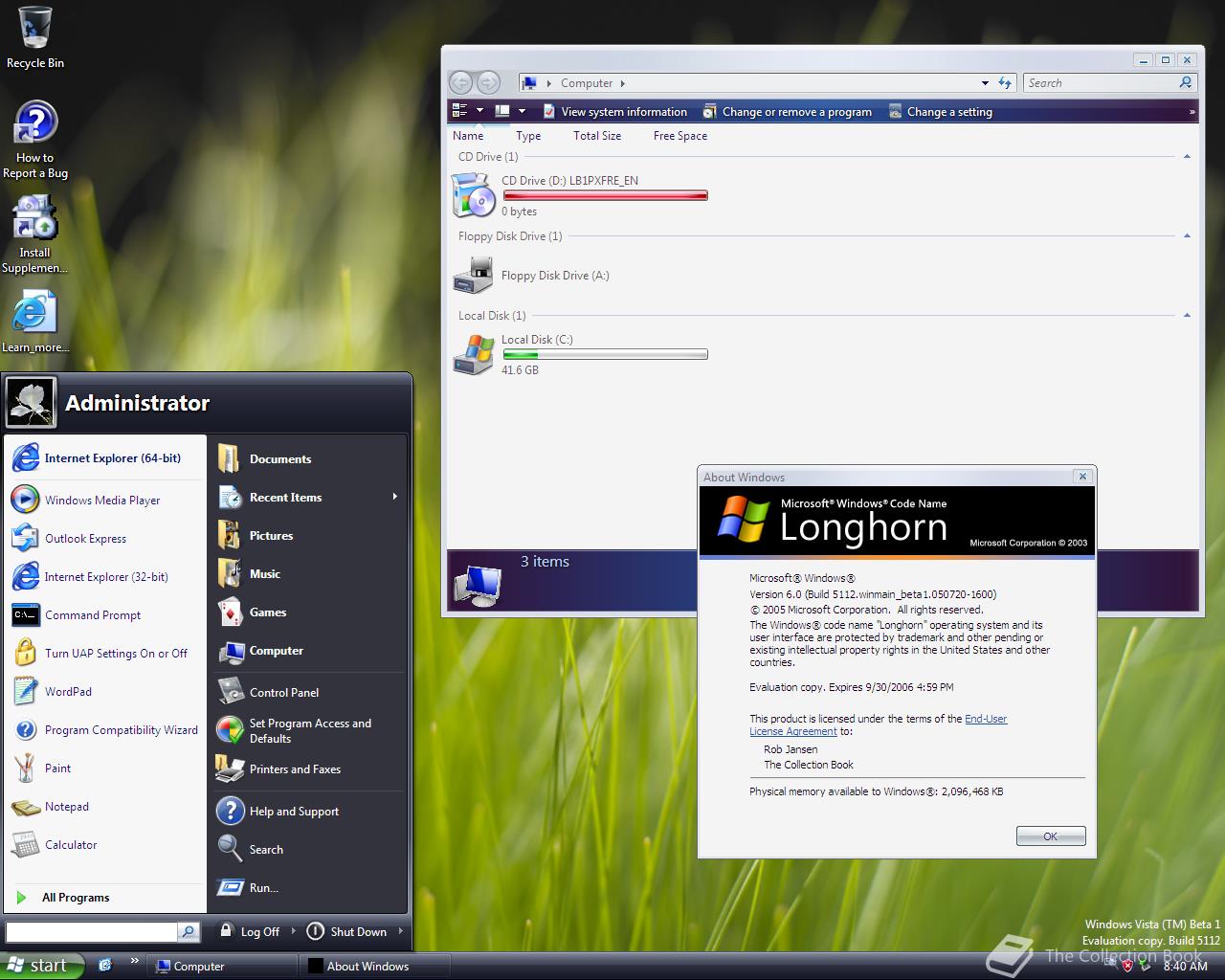Image resolution: width=1225 pixels, height=980 pixels.
Task: Open the Documents folder in Start menu
Action: (308, 459)
